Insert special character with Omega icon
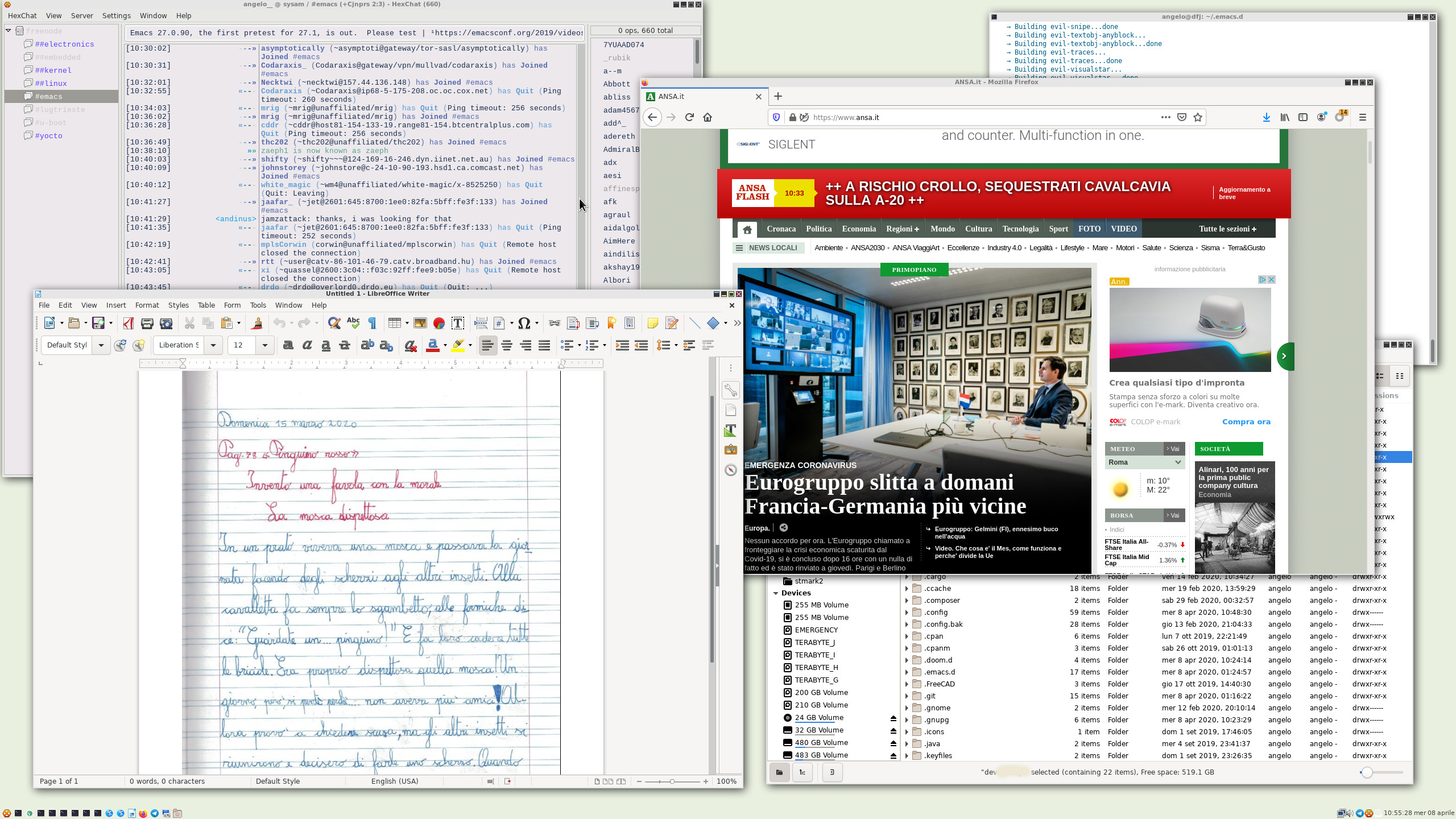This screenshot has height=819, width=1456. 524,323
